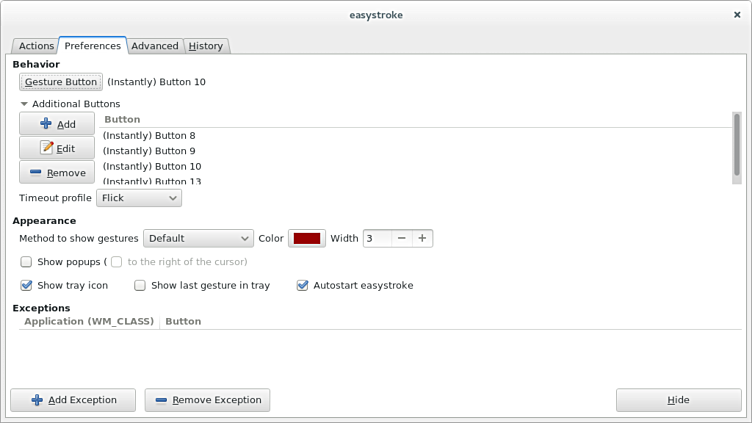The width and height of the screenshot is (752, 423).
Task: Click the blue plus icon on Add button
Action: point(46,124)
